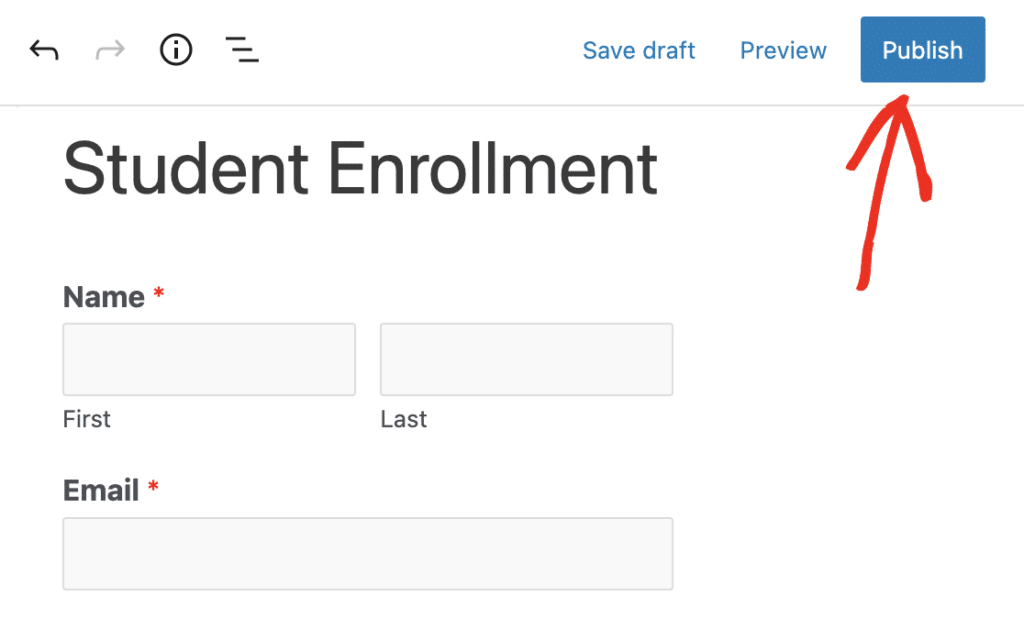Click the Last sublabel under the name box

click(x=403, y=419)
